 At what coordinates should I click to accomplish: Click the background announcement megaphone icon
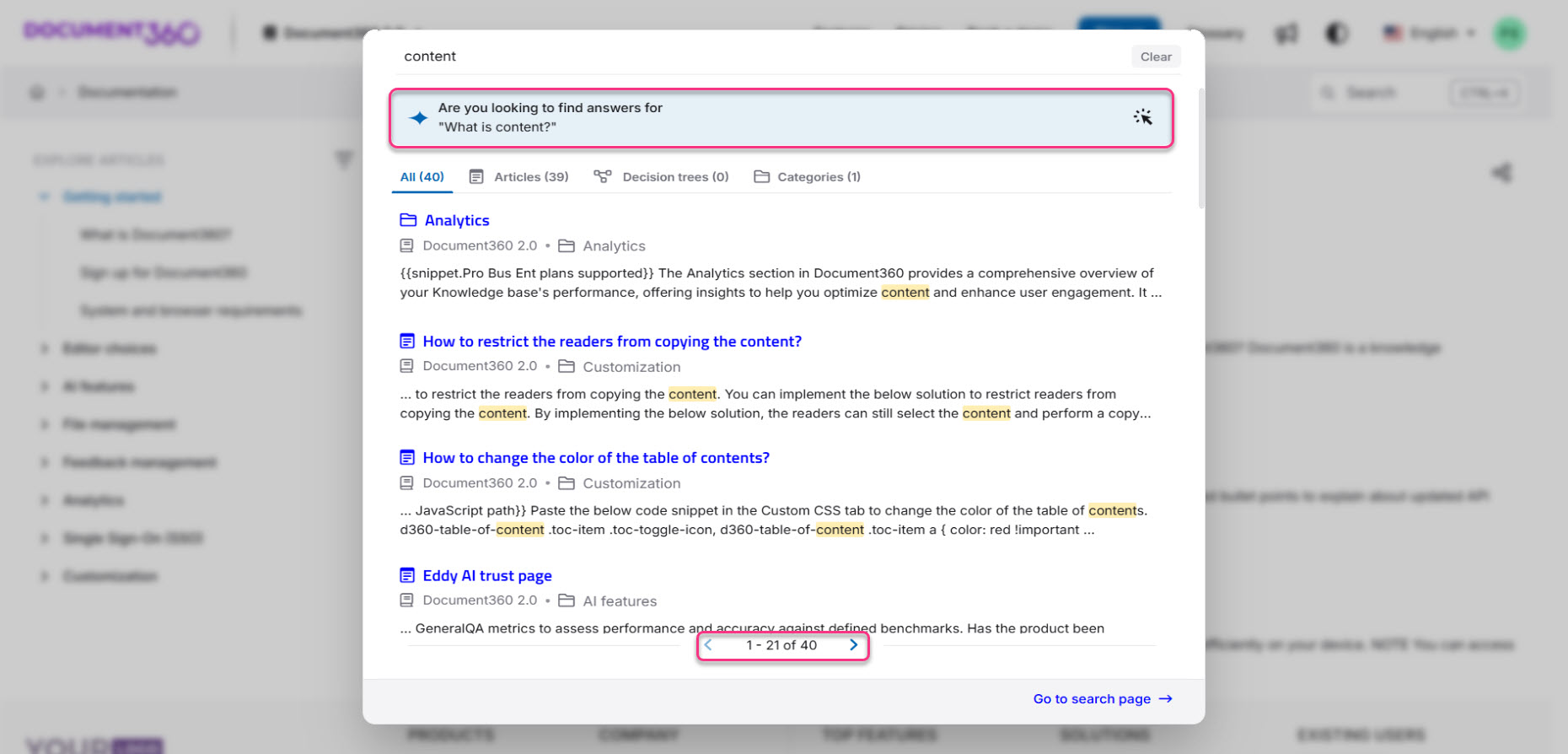pyautogui.click(x=1286, y=34)
